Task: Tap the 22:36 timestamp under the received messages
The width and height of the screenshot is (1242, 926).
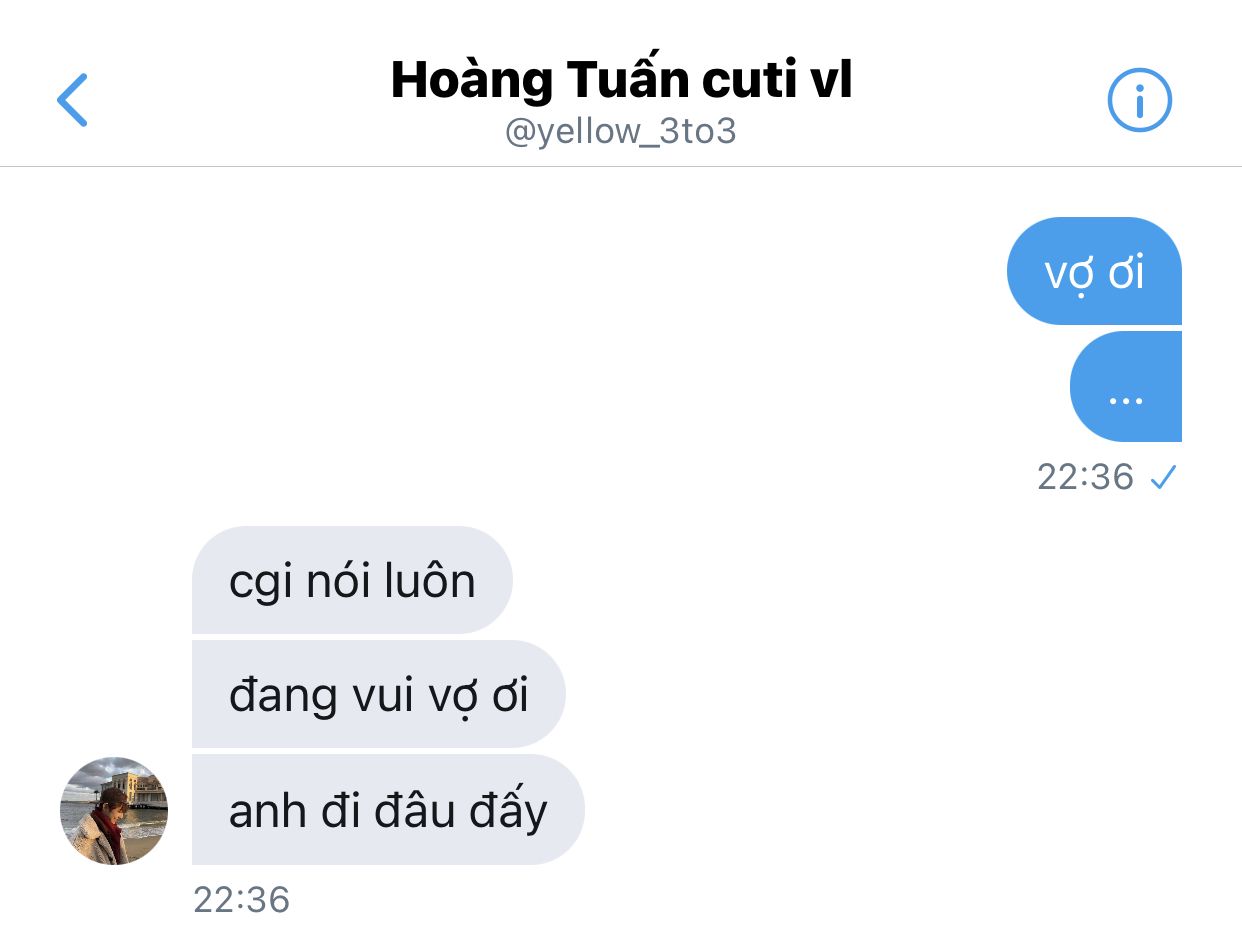Action: pos(241,900)
